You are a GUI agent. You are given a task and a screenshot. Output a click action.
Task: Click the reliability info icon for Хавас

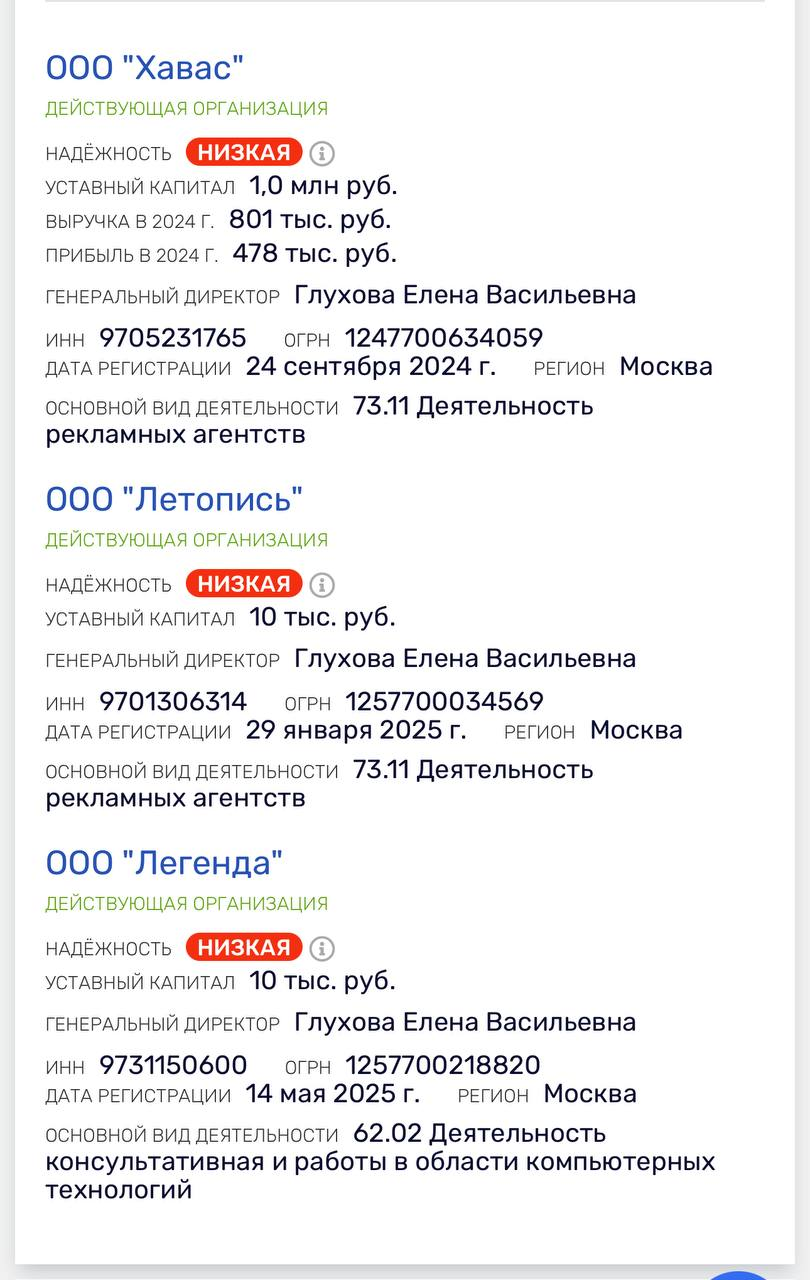322,153
